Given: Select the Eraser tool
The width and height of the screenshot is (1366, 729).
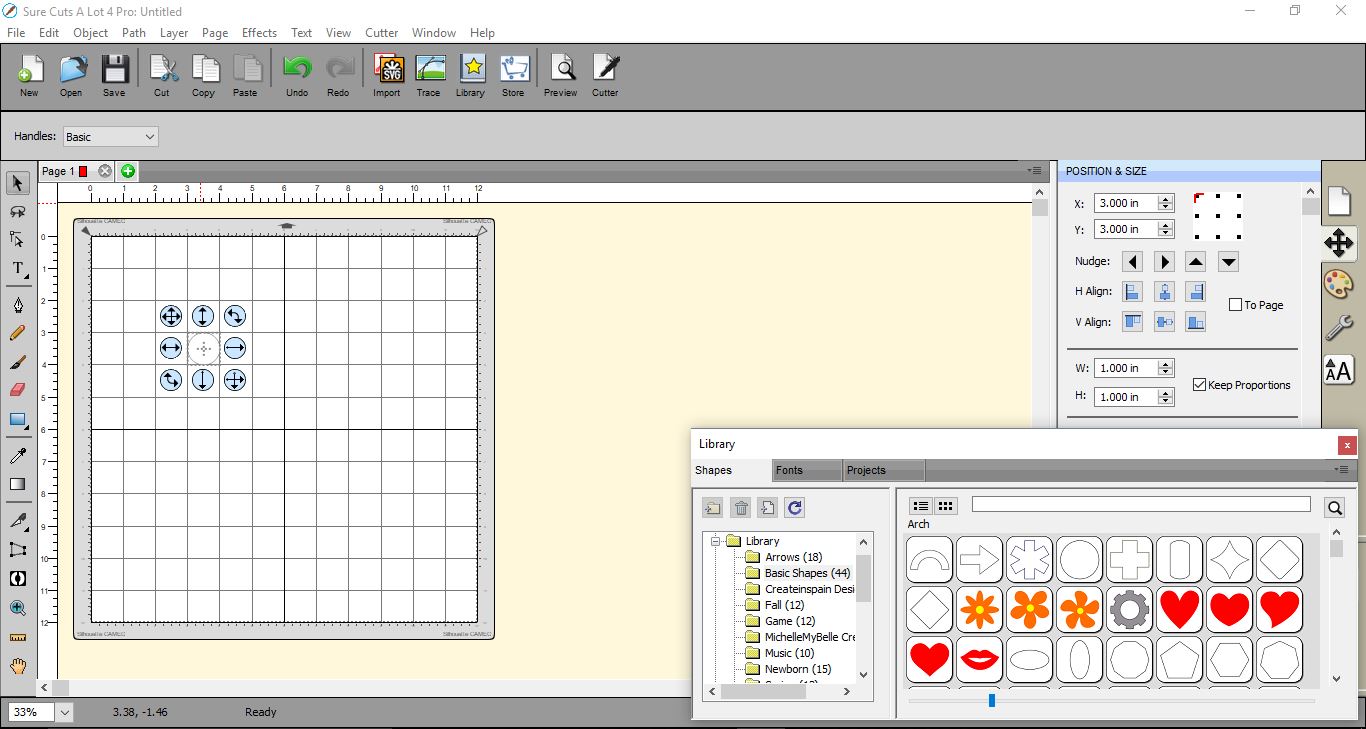Looking at the screenshot, I should pos(18,390).
